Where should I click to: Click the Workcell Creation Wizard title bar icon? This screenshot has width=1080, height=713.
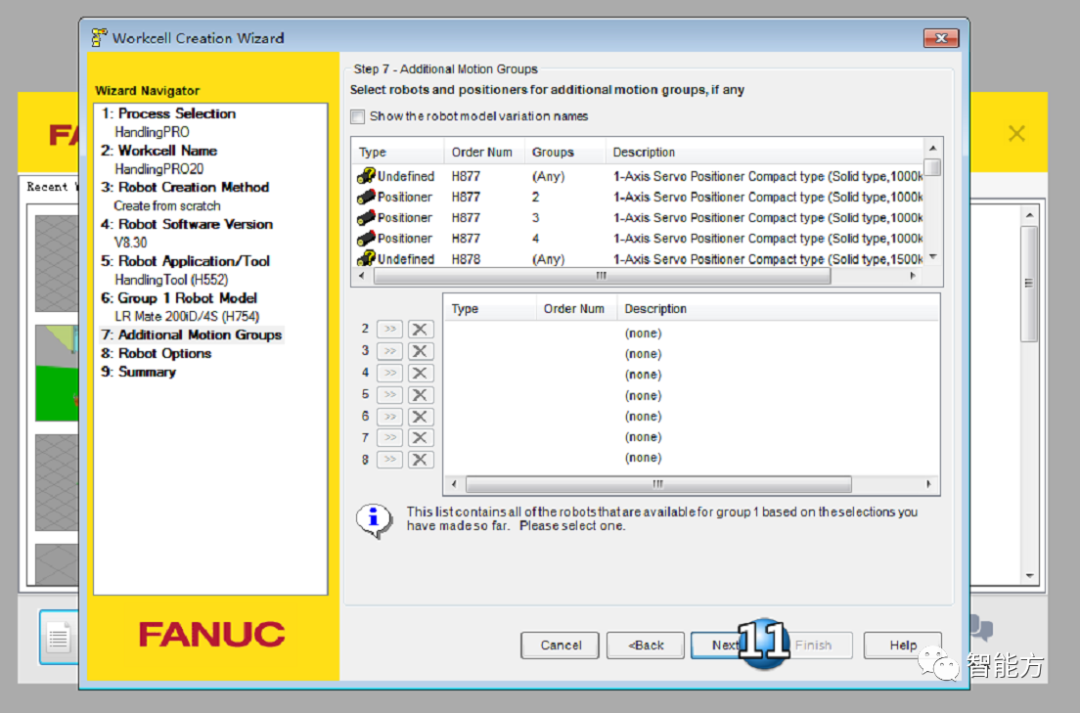pyautogui.click(x=99, y=37)
